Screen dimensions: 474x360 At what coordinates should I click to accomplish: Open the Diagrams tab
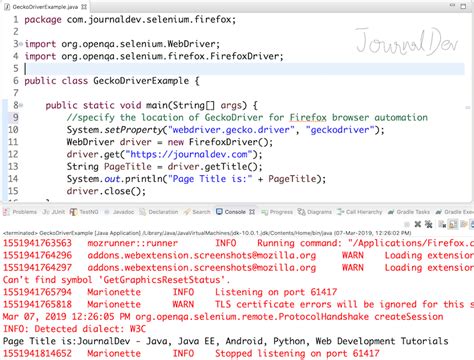(314, 212)
